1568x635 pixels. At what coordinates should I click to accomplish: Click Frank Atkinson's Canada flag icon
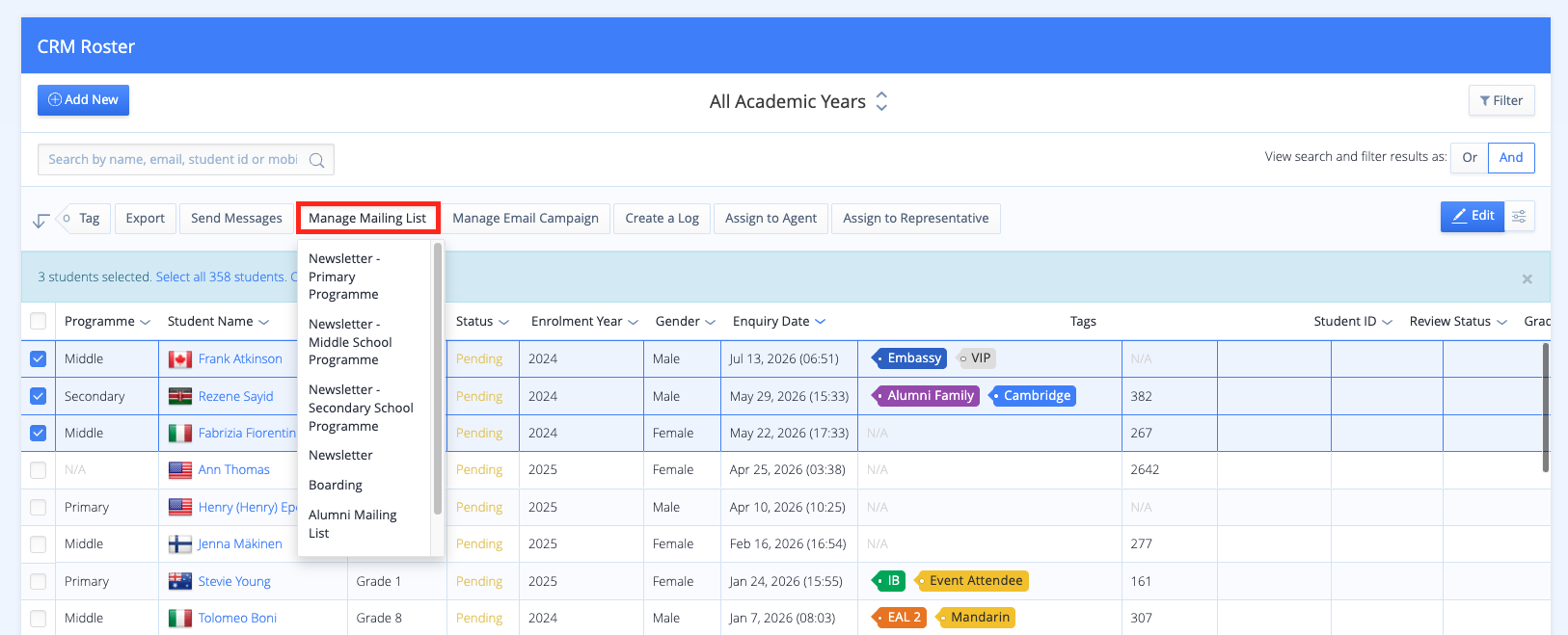coord(180,359)
